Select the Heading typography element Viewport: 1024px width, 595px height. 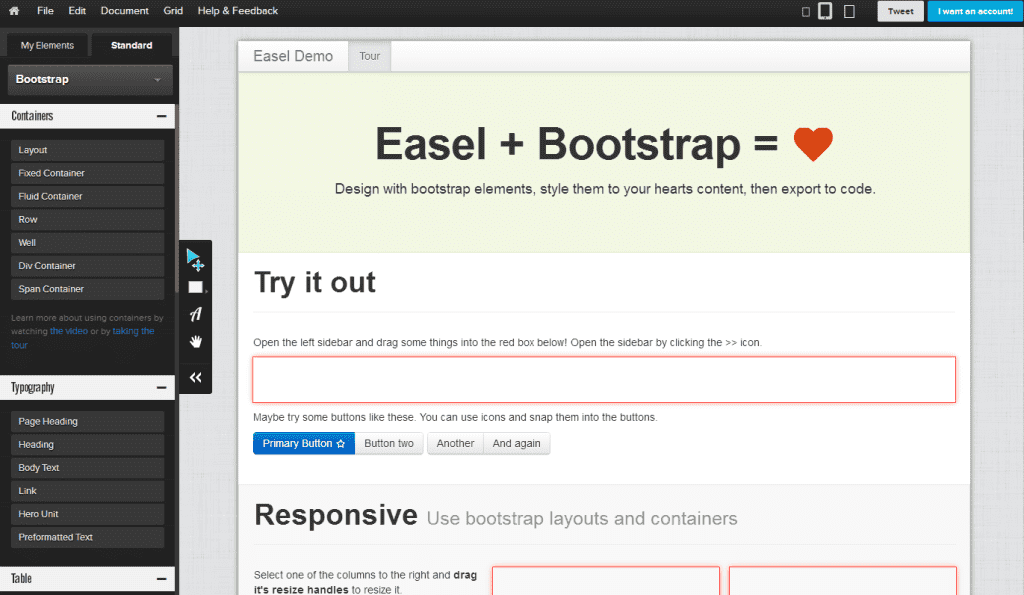(87, 445)
